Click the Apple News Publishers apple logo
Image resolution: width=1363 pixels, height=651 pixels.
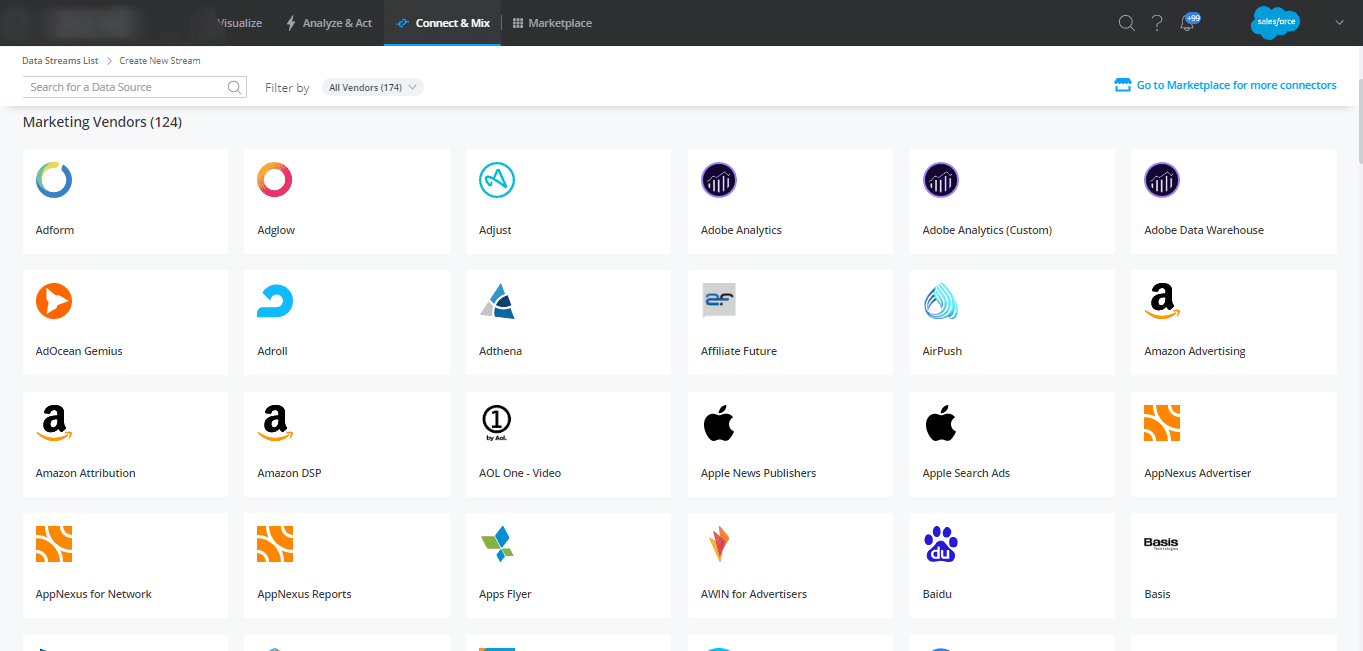click(x=719, y=423)
